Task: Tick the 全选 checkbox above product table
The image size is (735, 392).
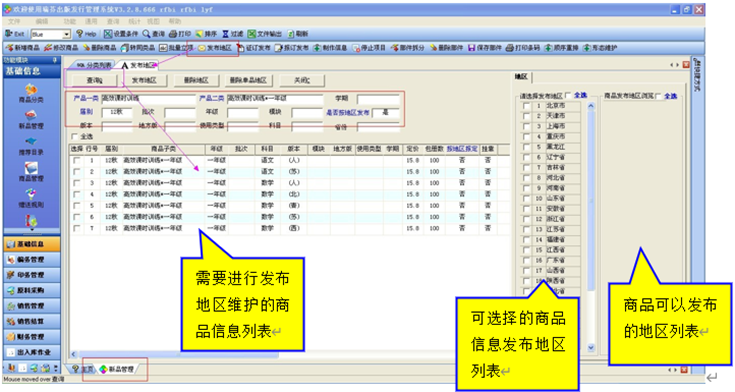Action: [x=74, y=136]
